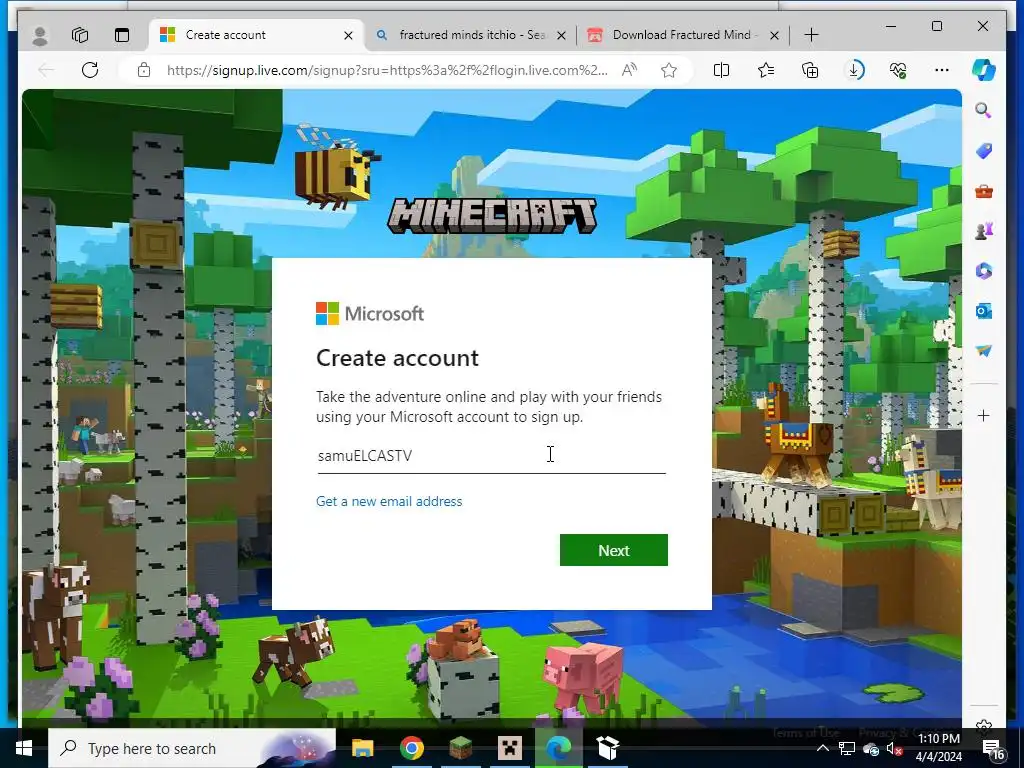Switch to the Download Fractured Mind tab
This screenshot has width=1024, height=768.
coord(684,35)
